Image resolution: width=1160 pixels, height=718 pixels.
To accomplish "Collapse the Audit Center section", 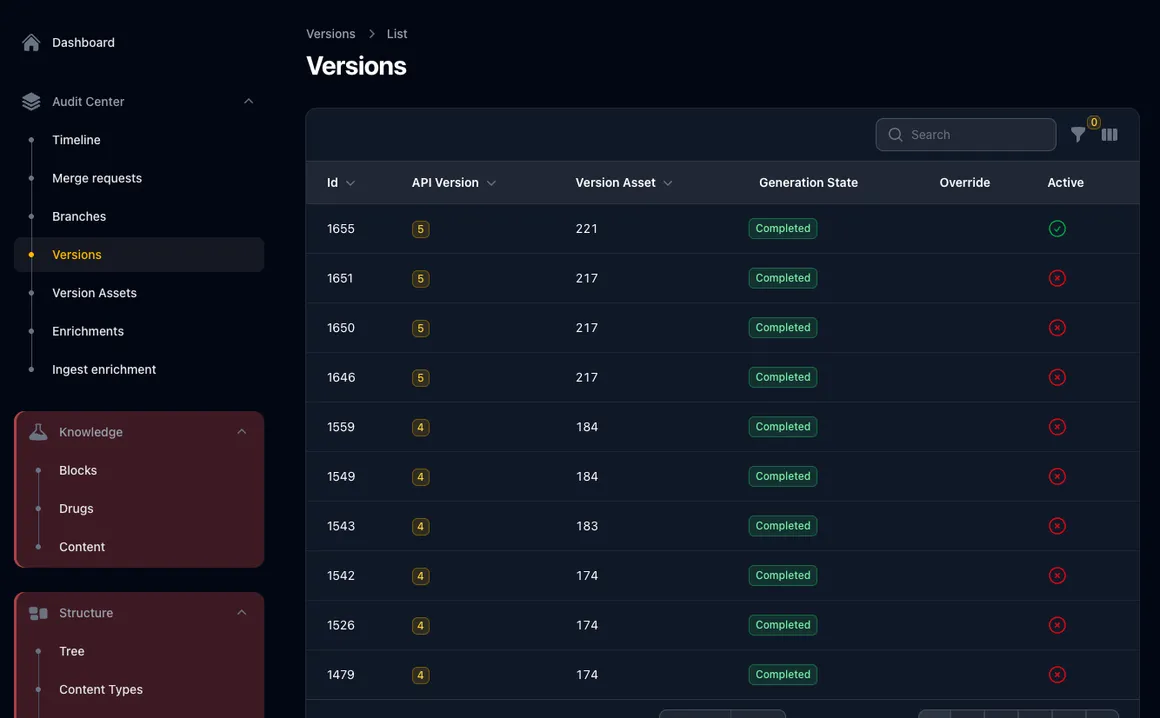I will (249, 101).
